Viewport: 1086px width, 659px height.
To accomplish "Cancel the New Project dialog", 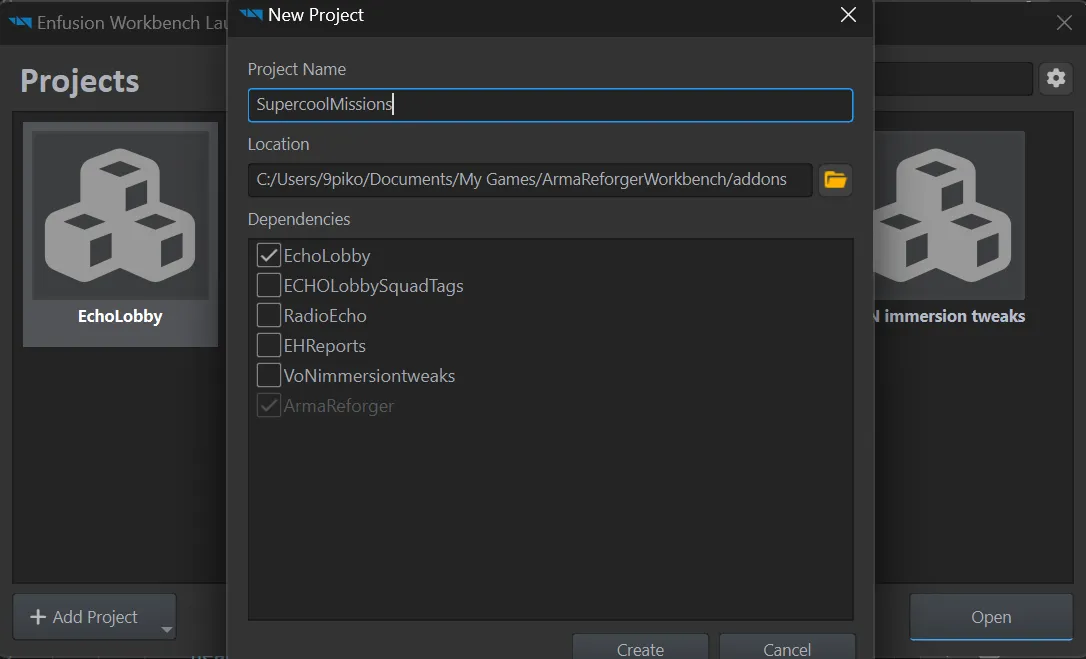I will 787,647.
